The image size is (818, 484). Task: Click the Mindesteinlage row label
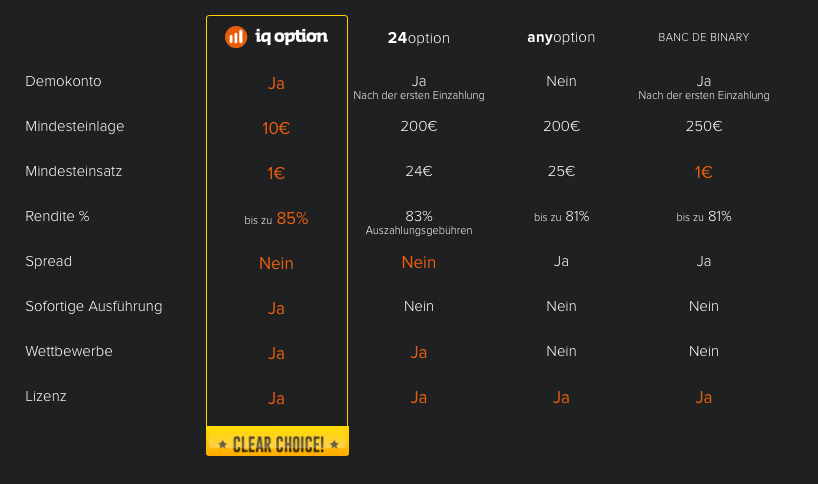[75, 127]
